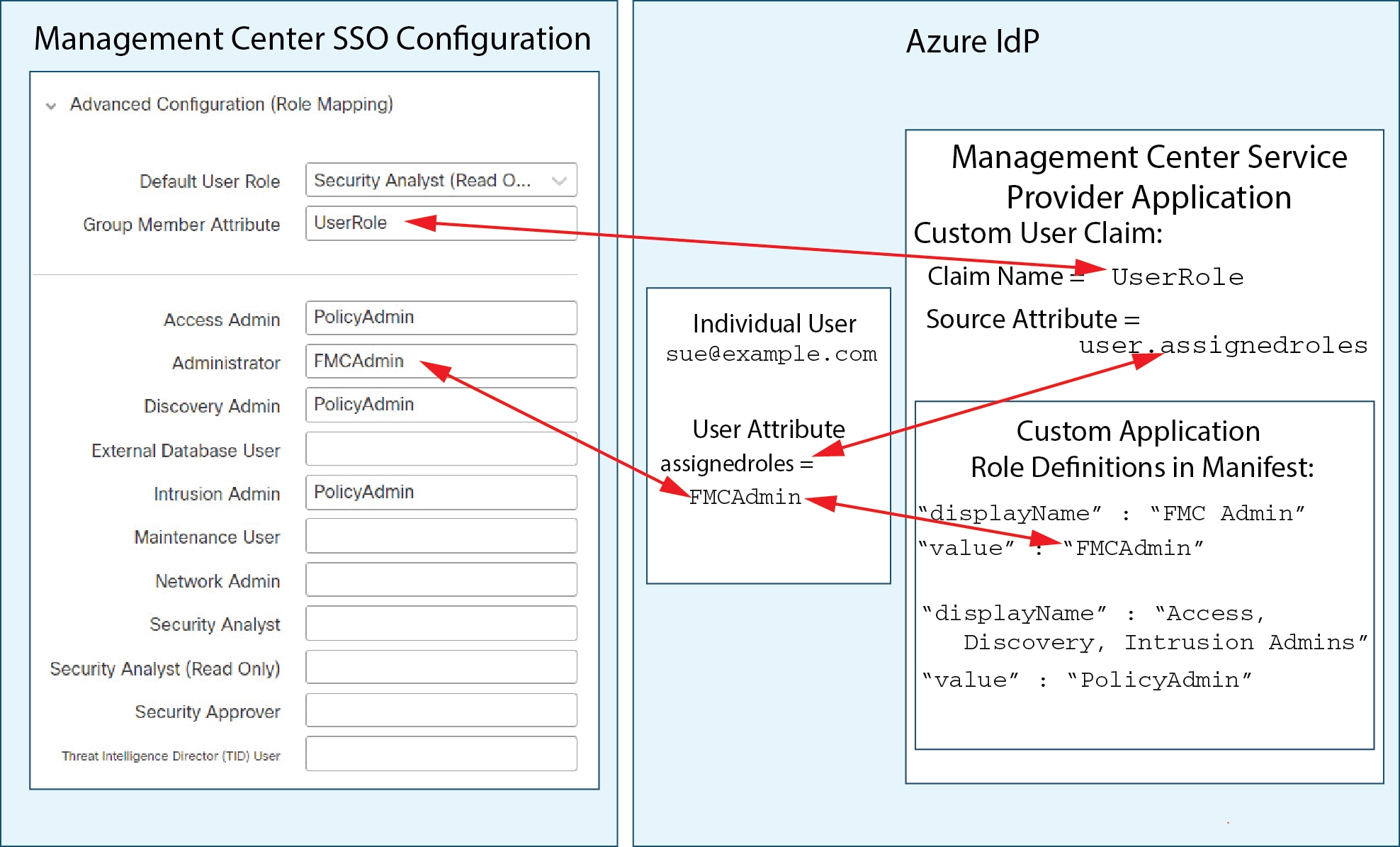Click the 'Individual User' heading
Image resolution: width=1400 pixels, height=847 pixels.
[774, 323]
